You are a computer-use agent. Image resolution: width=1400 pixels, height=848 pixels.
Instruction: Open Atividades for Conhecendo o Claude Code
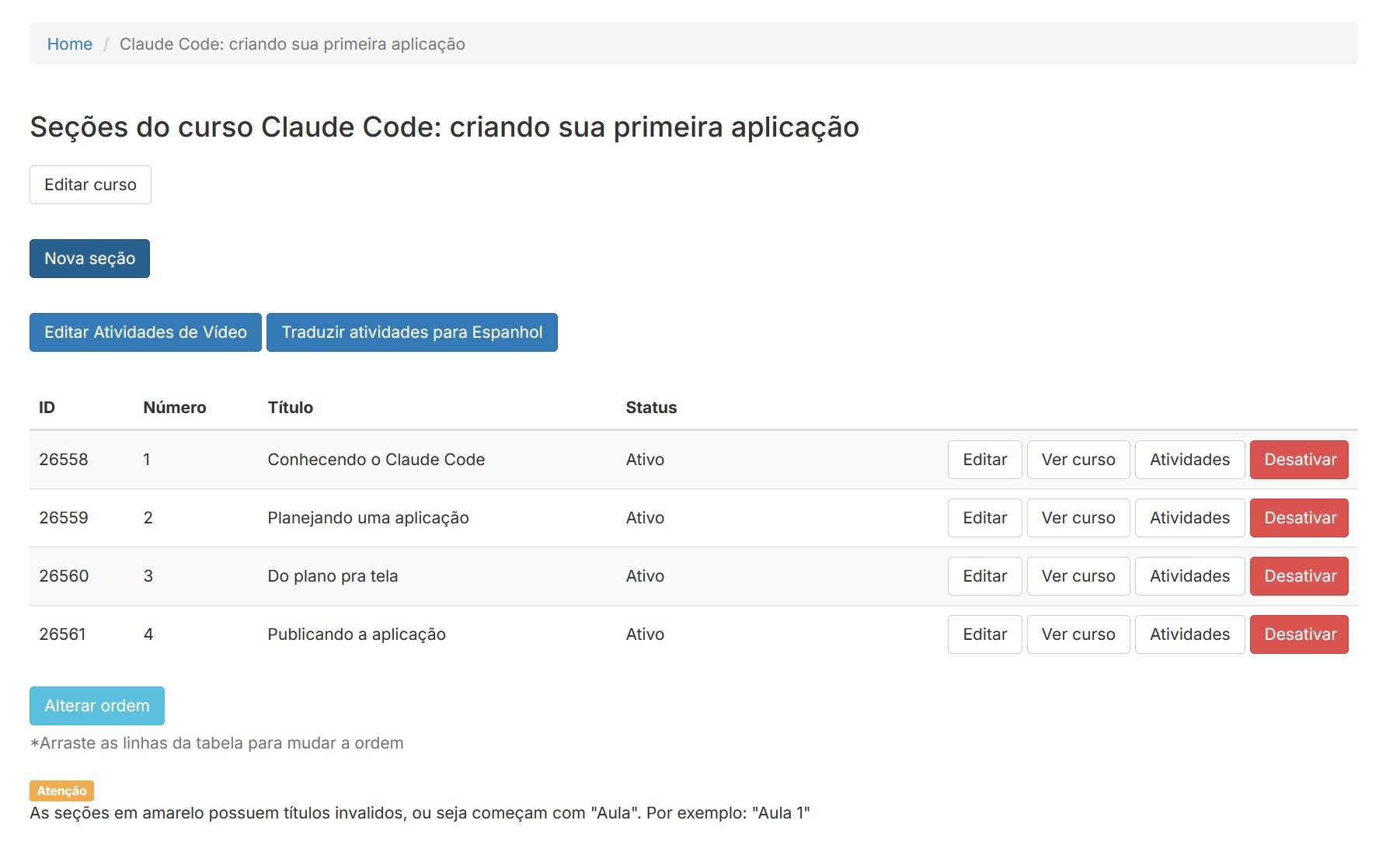click(x=1189, y=460)
